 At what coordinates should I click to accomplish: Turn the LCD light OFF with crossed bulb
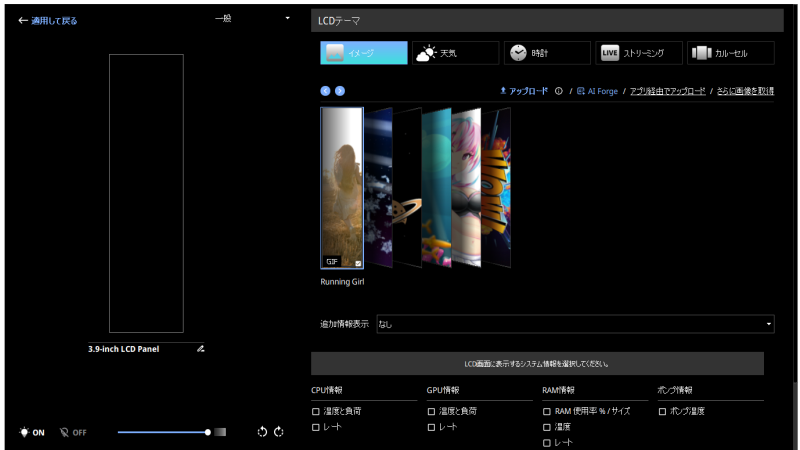tap(73, 432)
